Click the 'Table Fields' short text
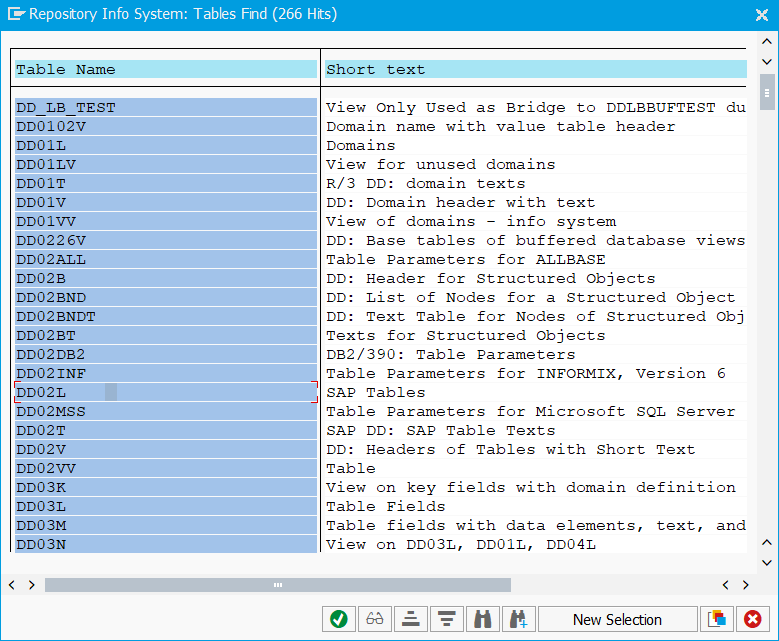The width and height of the screenshot is (779, 641). (x=386, y=506)
